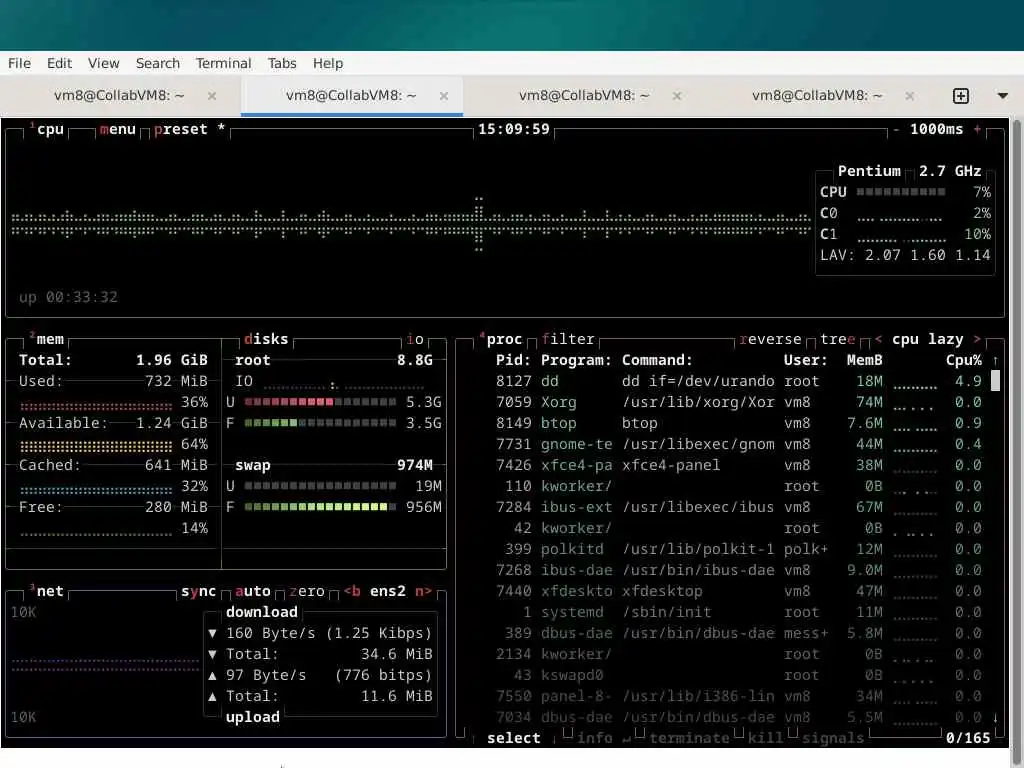Select the gnome-te process row

pos(738,444)
